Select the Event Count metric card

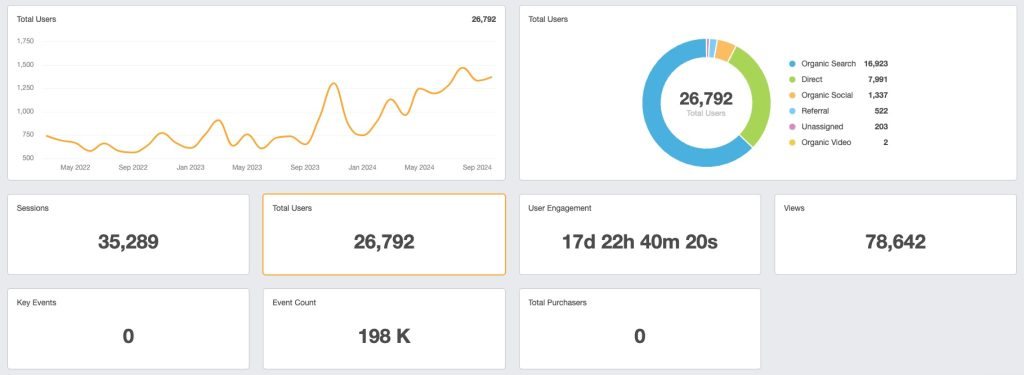[x=384, y=329]
